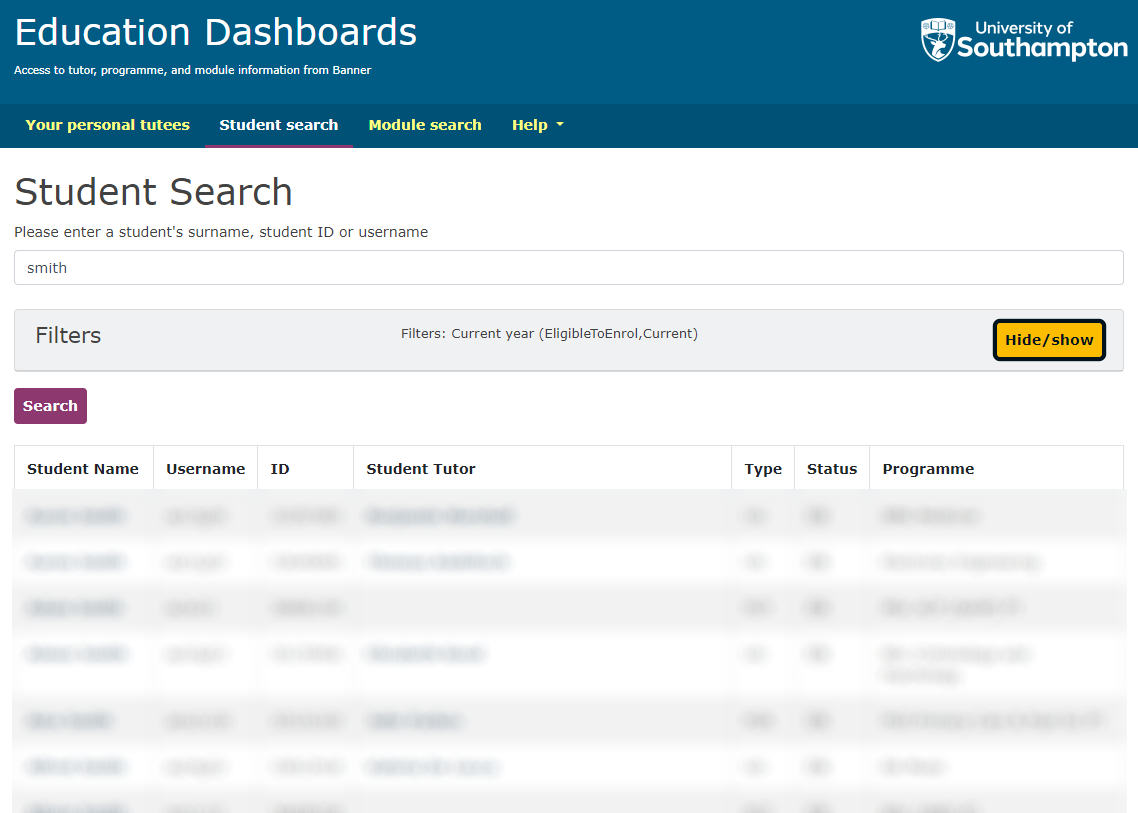Click the Status column header

pyautogui.click(x=831, y=468)
